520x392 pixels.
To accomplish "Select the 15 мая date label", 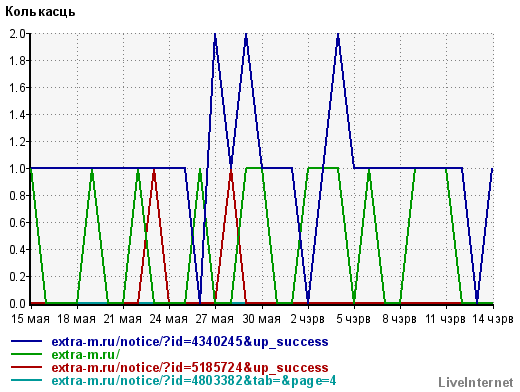I will (30, 319).
